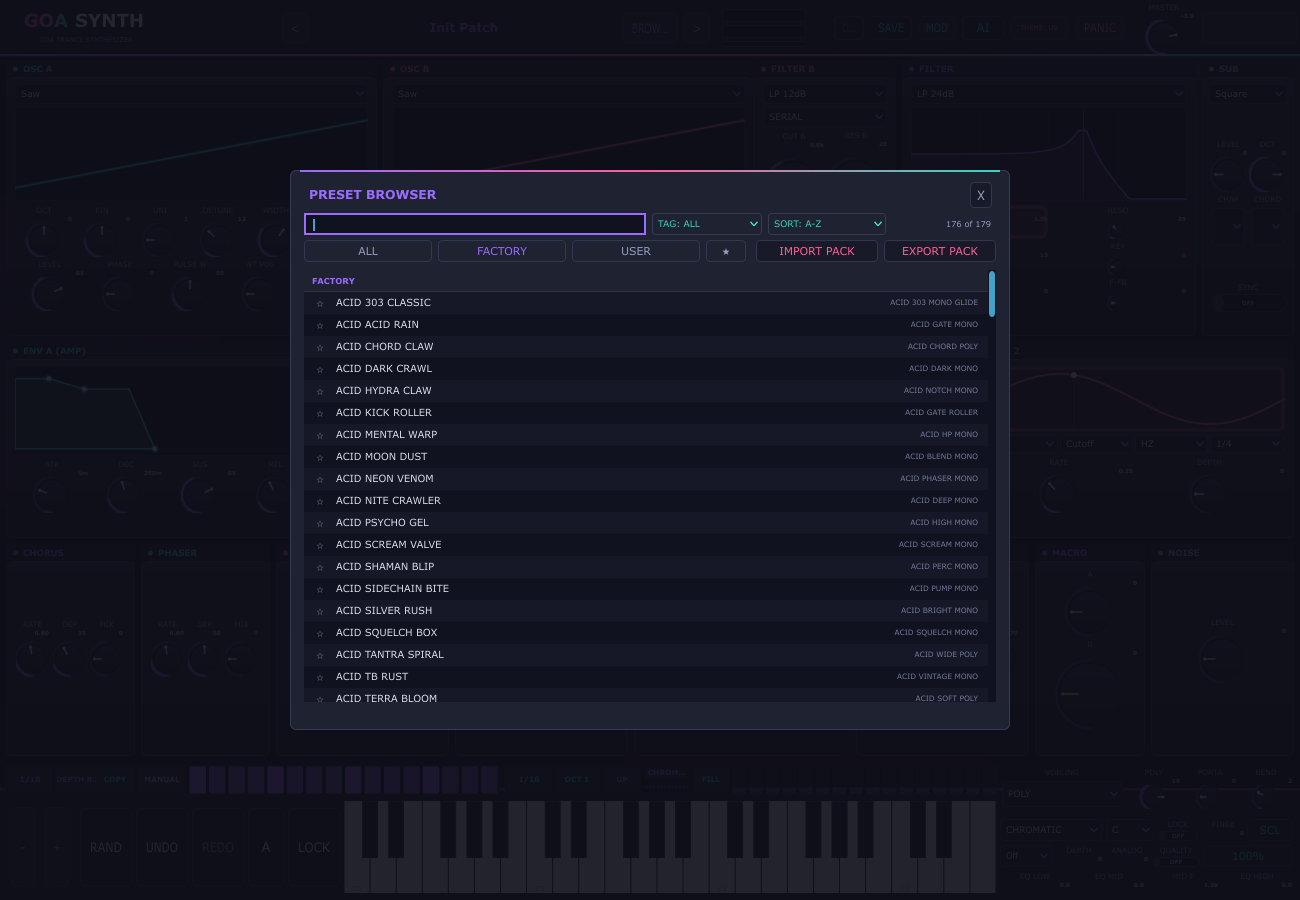Toggle favorite star on ACID SHAMAN BLIP

click(x=320, y=567)
